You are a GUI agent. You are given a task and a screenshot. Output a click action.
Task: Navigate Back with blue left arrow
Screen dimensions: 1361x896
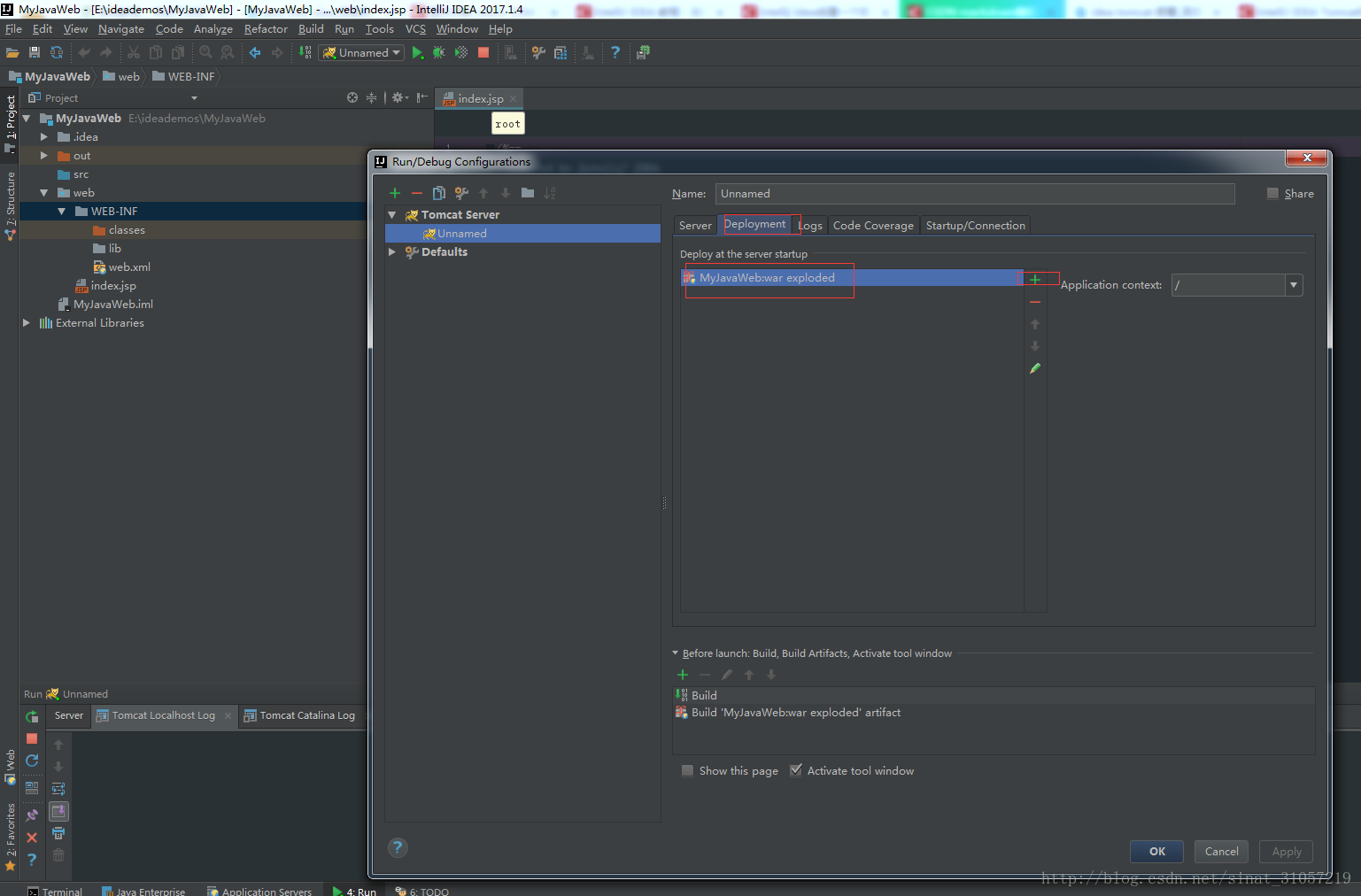255,53
